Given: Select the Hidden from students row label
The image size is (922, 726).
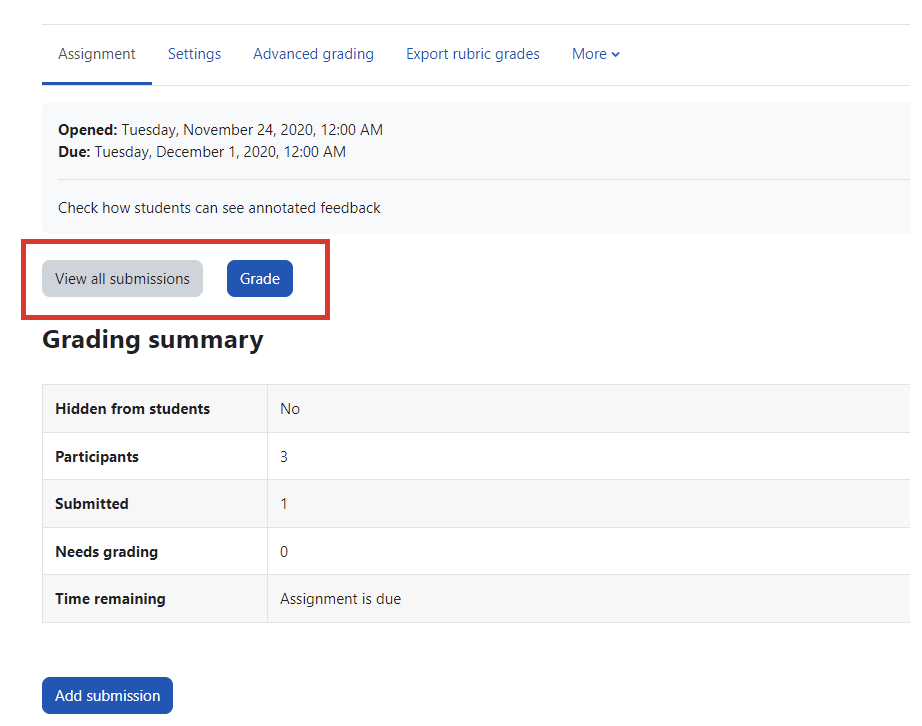Looking at the screenshot, I should point(132,409).
